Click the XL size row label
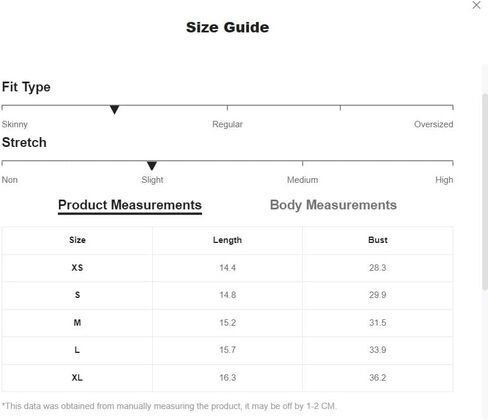 (x=77, y=378)
